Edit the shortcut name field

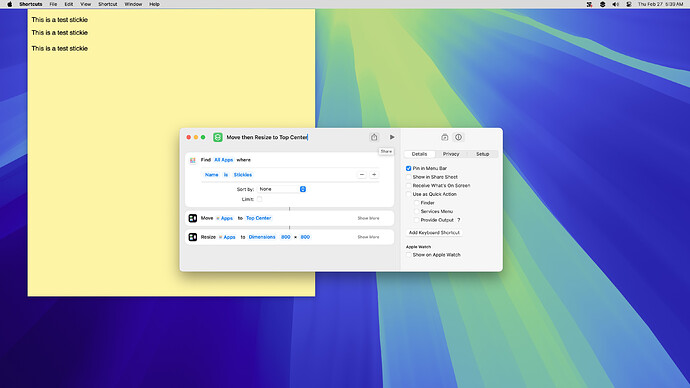(x=267, y=137)
